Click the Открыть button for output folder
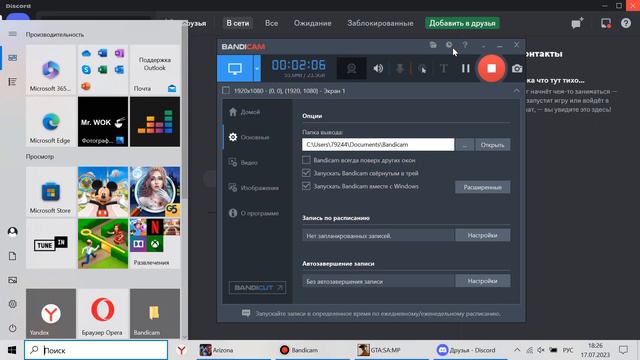 pyautogui.click(x=493, y=145)
